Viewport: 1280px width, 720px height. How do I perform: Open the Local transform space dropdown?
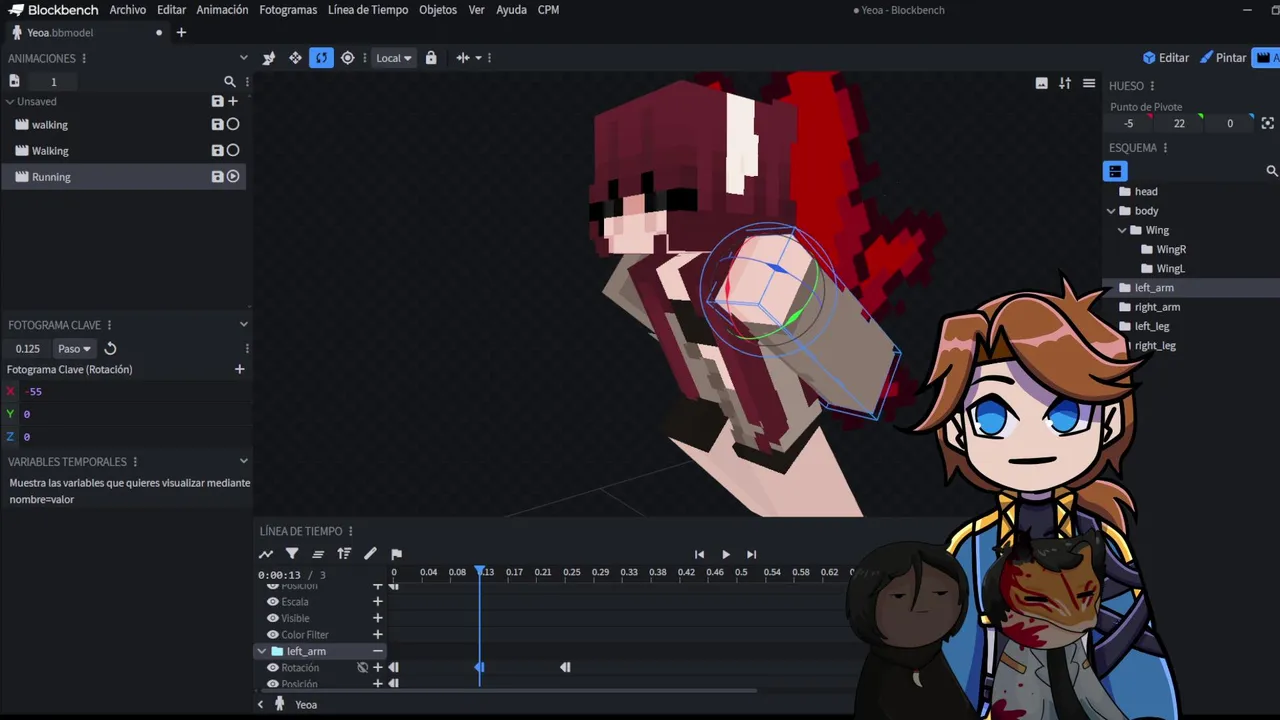tap(394, 58)
